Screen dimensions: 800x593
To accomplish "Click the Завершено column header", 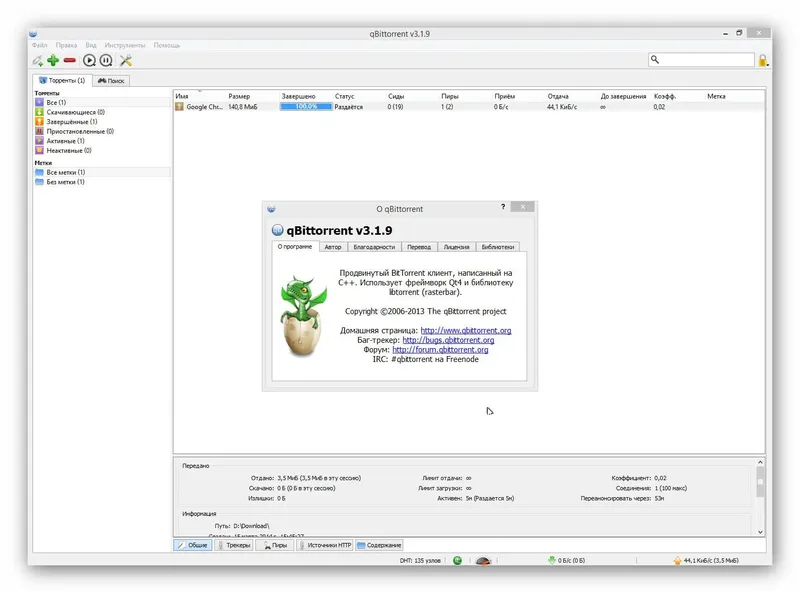I will pyautogui.click(x=306, y=96).
